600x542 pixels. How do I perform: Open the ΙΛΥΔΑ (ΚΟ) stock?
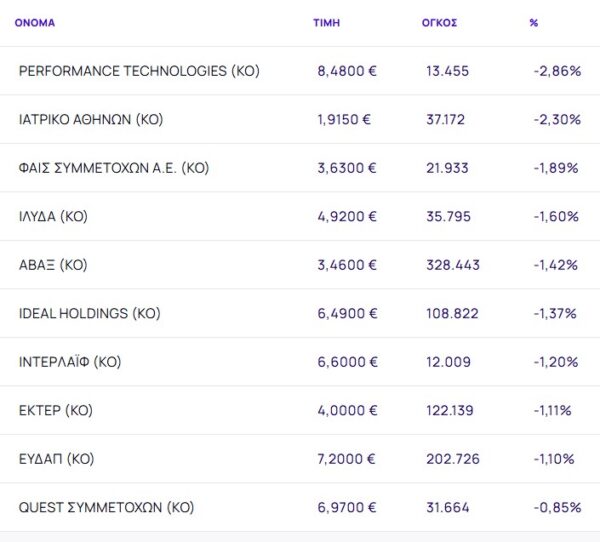click(x=53, y=216)
